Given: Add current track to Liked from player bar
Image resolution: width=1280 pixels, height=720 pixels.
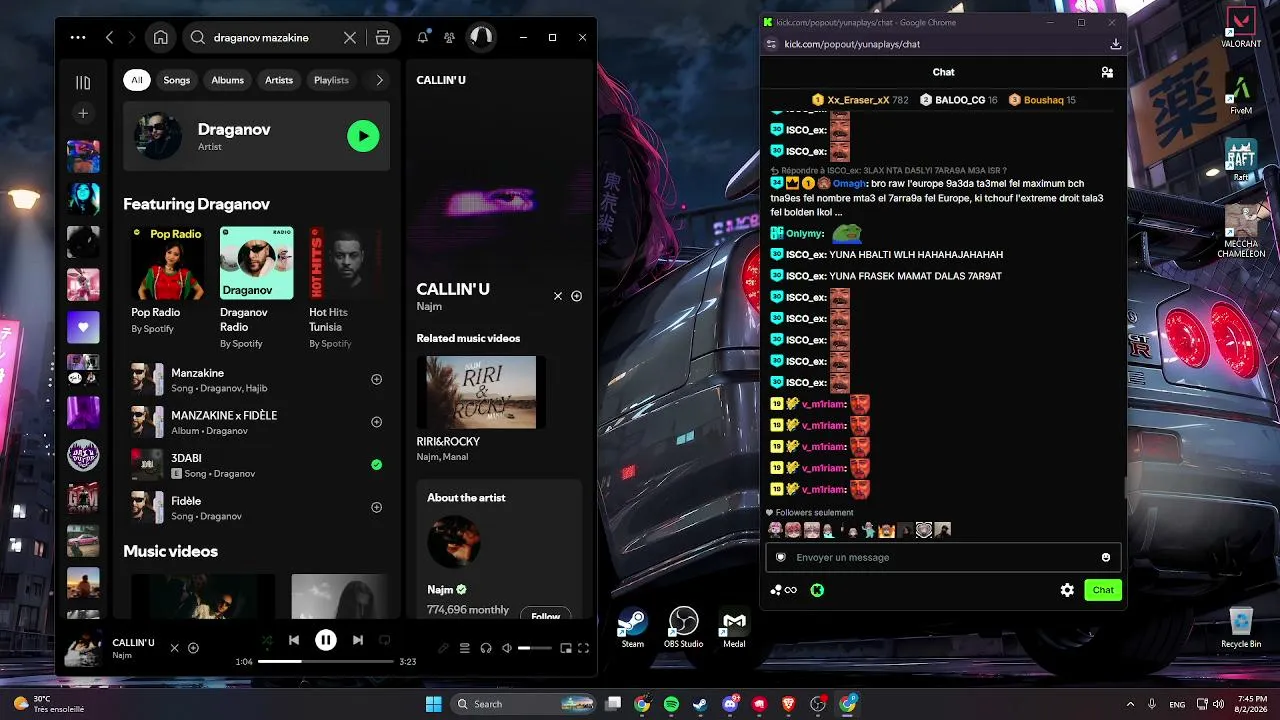Looking at the screenshot, I should [x=193, y=648].
